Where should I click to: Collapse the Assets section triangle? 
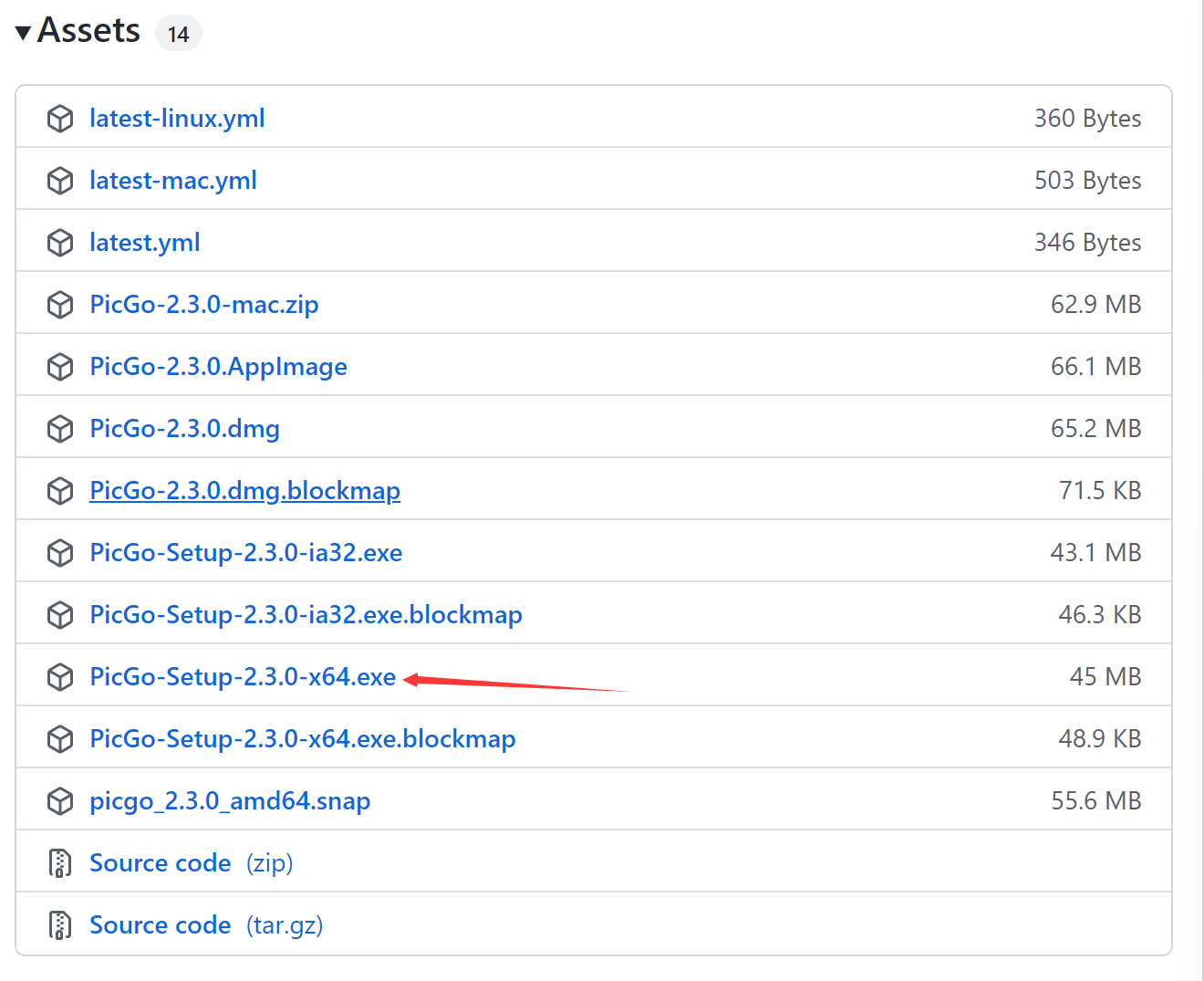24,34
